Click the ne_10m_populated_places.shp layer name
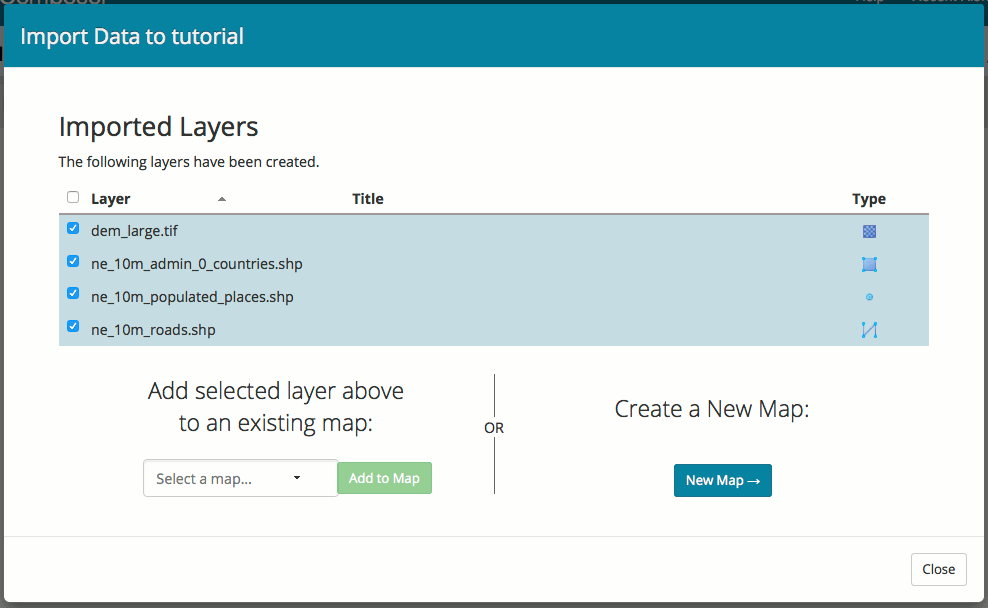Image resolution: width=988 pixels, height=608 pixels. pos(192,297)
